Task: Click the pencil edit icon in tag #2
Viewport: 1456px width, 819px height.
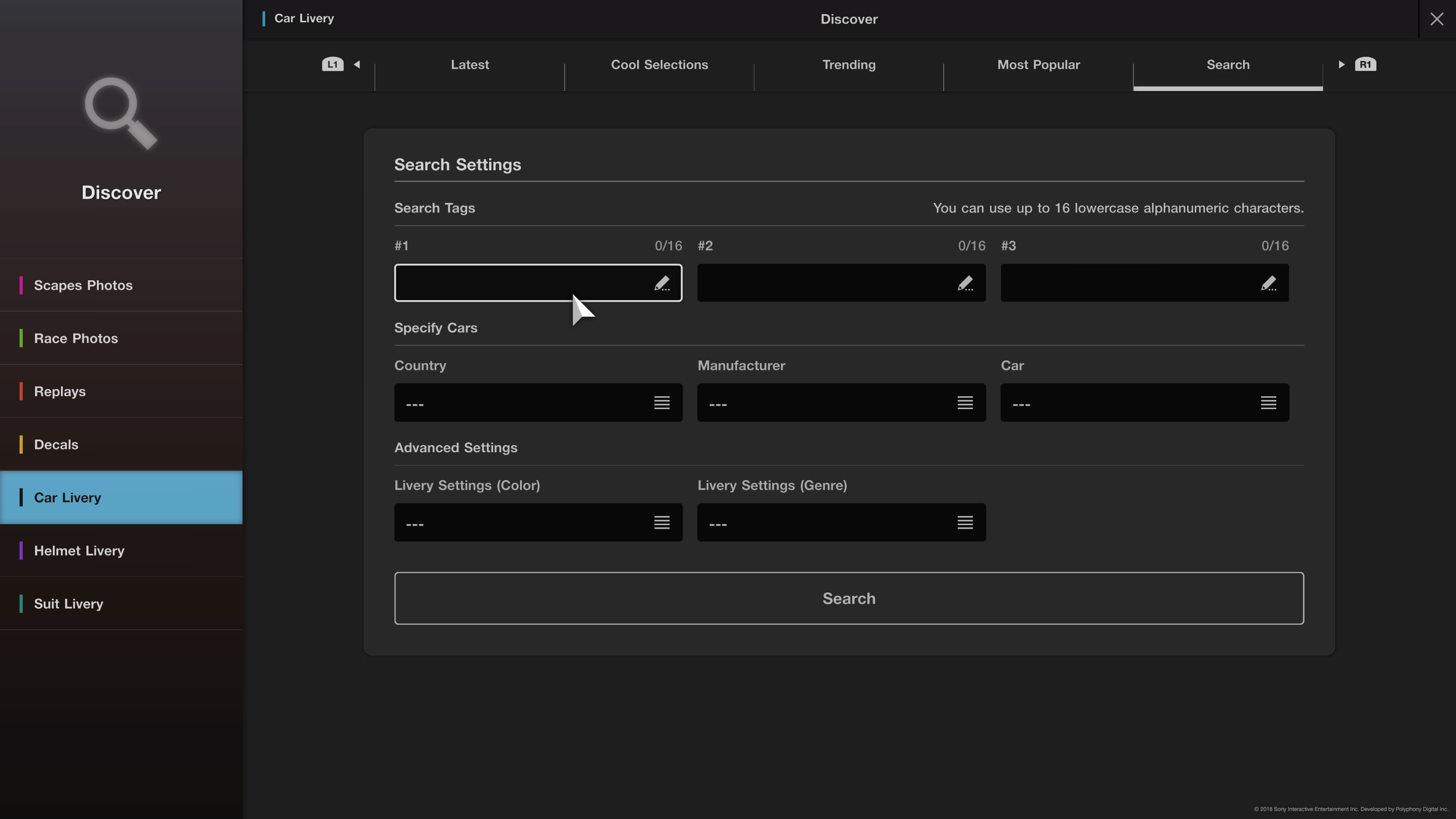Action: [965, 283]
